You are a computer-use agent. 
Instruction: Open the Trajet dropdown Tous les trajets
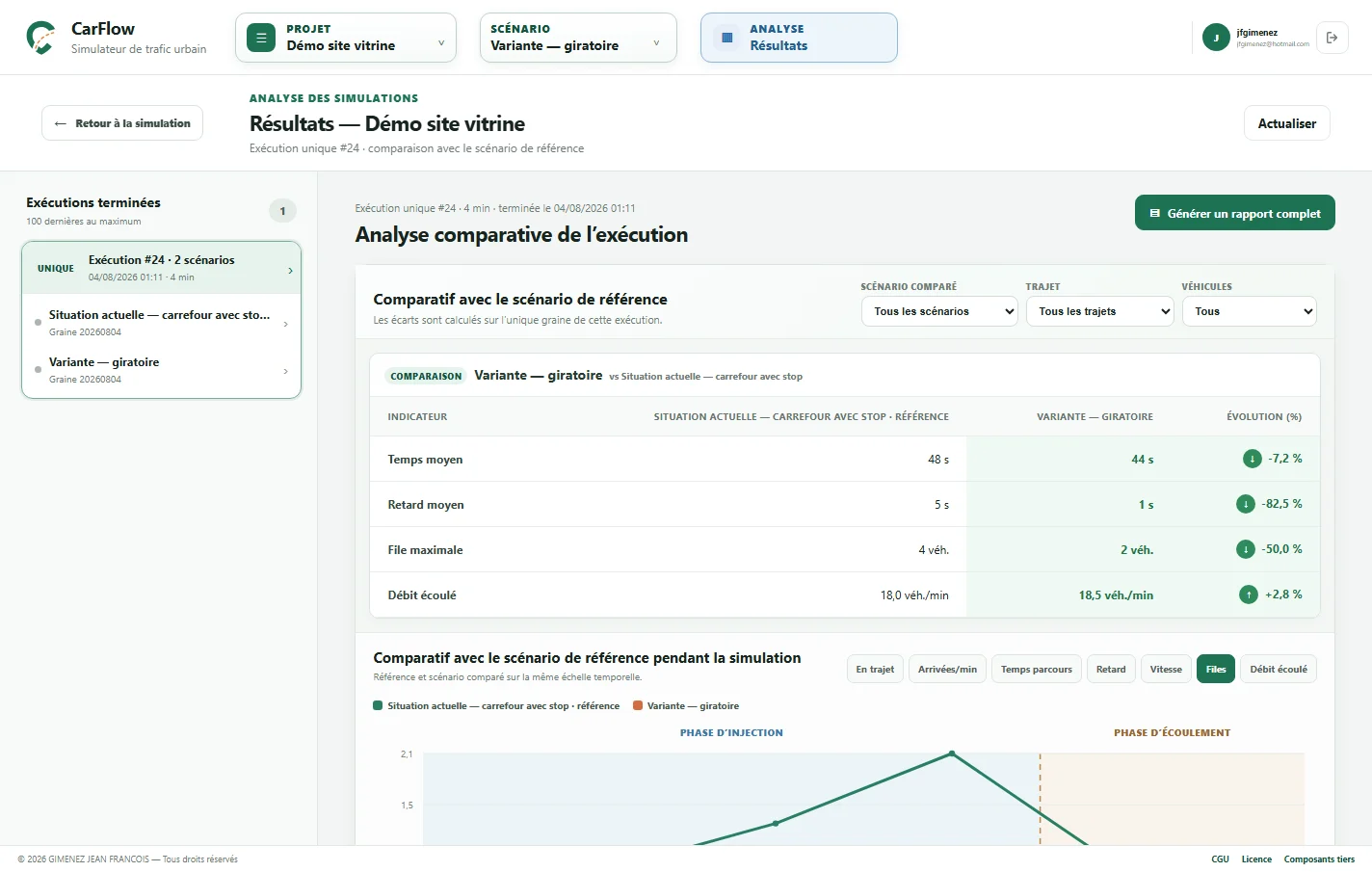1099,311
